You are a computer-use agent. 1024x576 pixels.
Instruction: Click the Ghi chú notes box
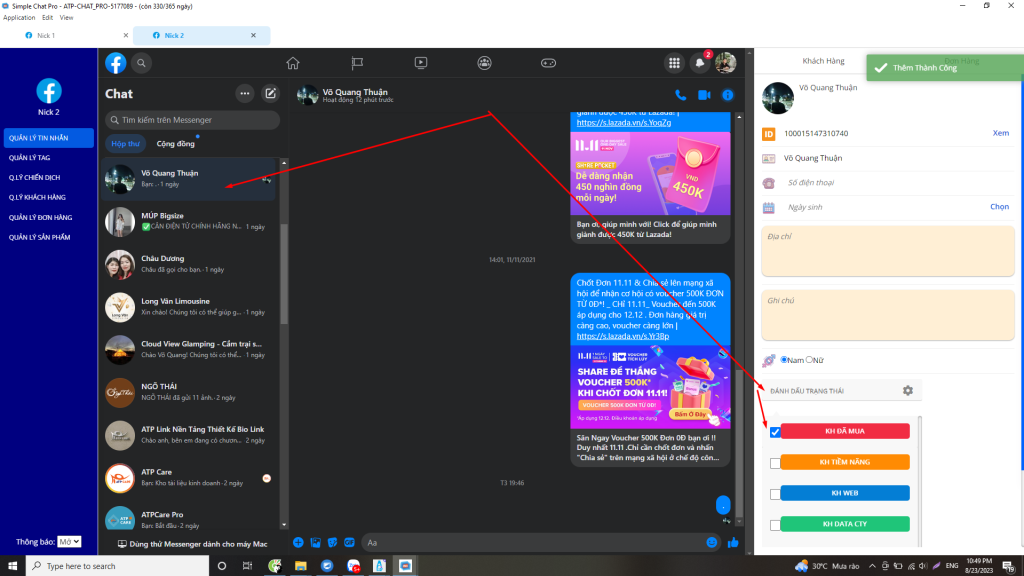coord(888,315)
